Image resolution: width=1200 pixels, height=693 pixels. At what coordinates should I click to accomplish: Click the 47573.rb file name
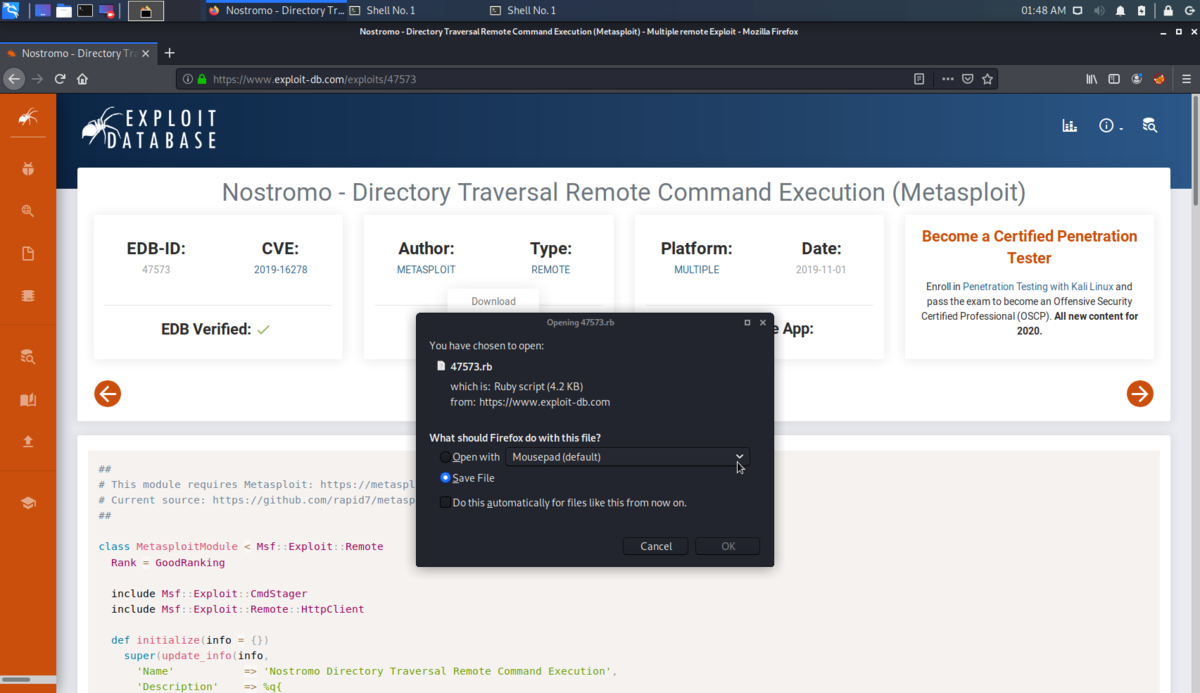pyautogui.click(x=471, y=367)
